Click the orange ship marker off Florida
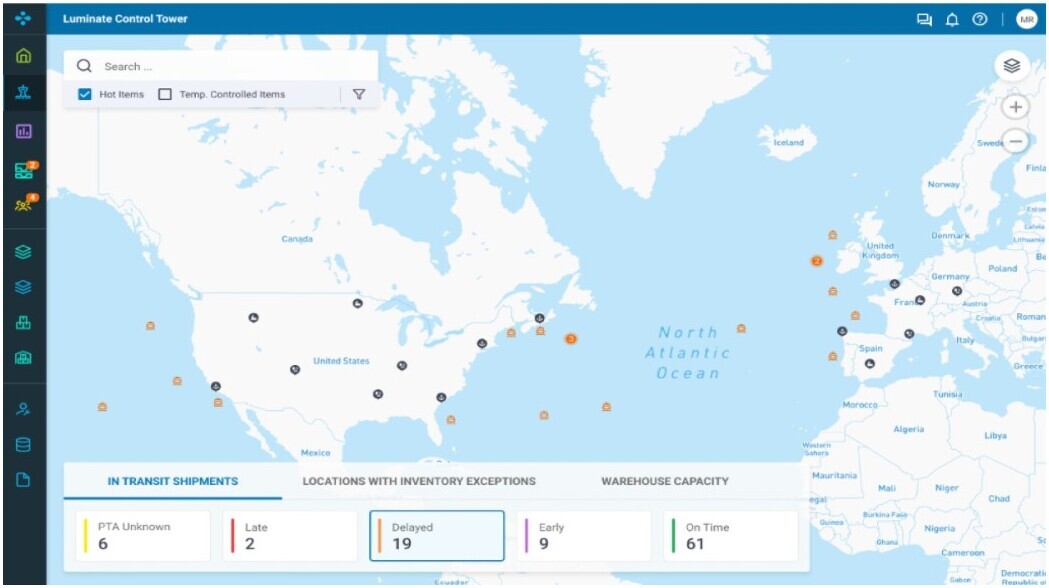 [451, 420]
